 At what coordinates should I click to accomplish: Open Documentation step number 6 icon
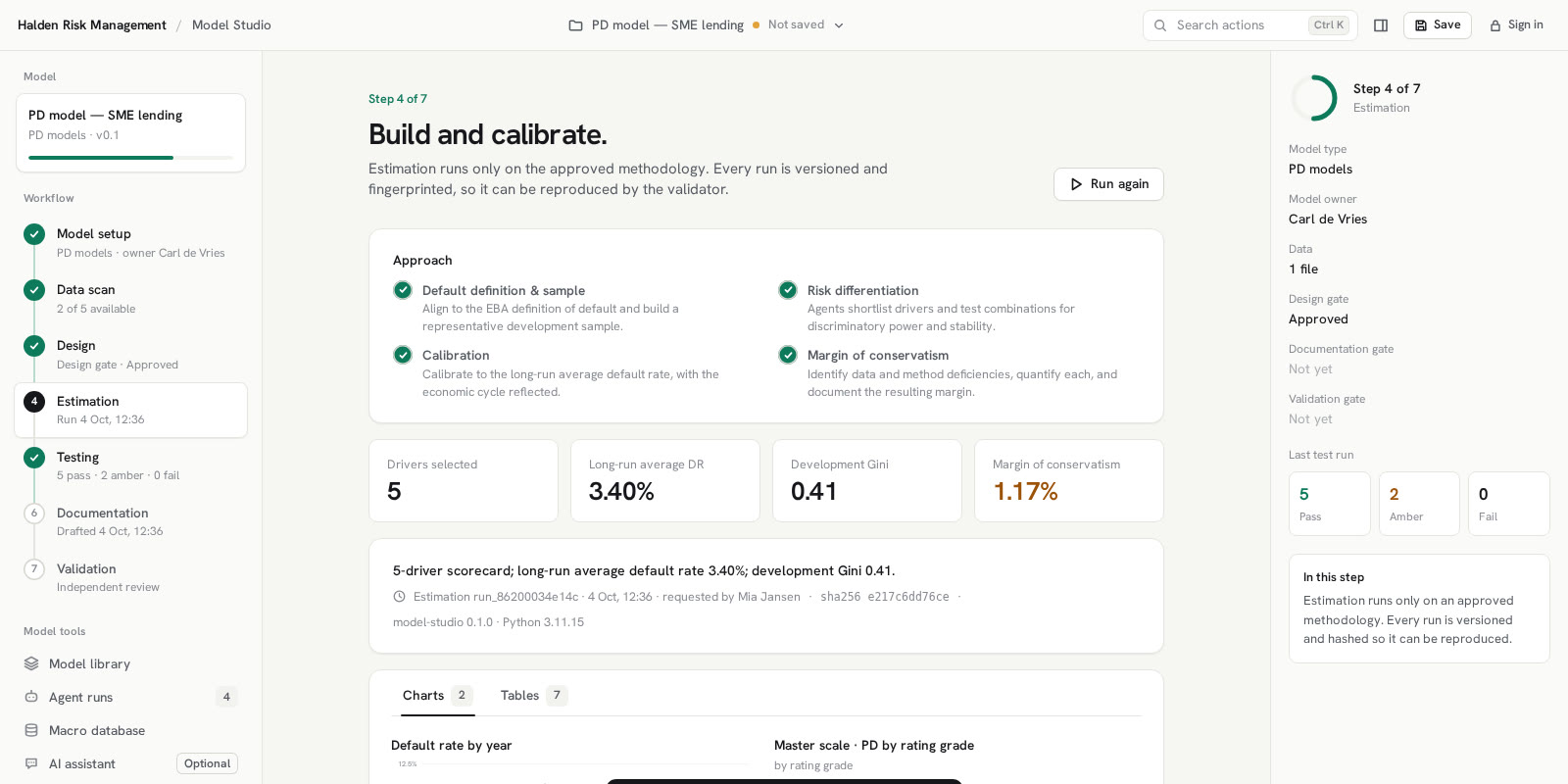34,514
